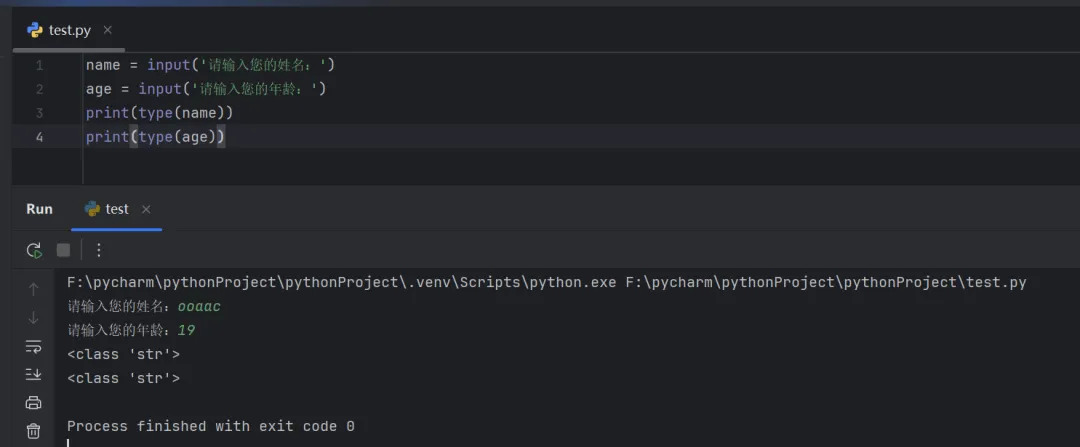The height and width of the screenshot is (447, 1080).
Task: Toggle scroll to end of output
Action: click(x=34, y=374)
